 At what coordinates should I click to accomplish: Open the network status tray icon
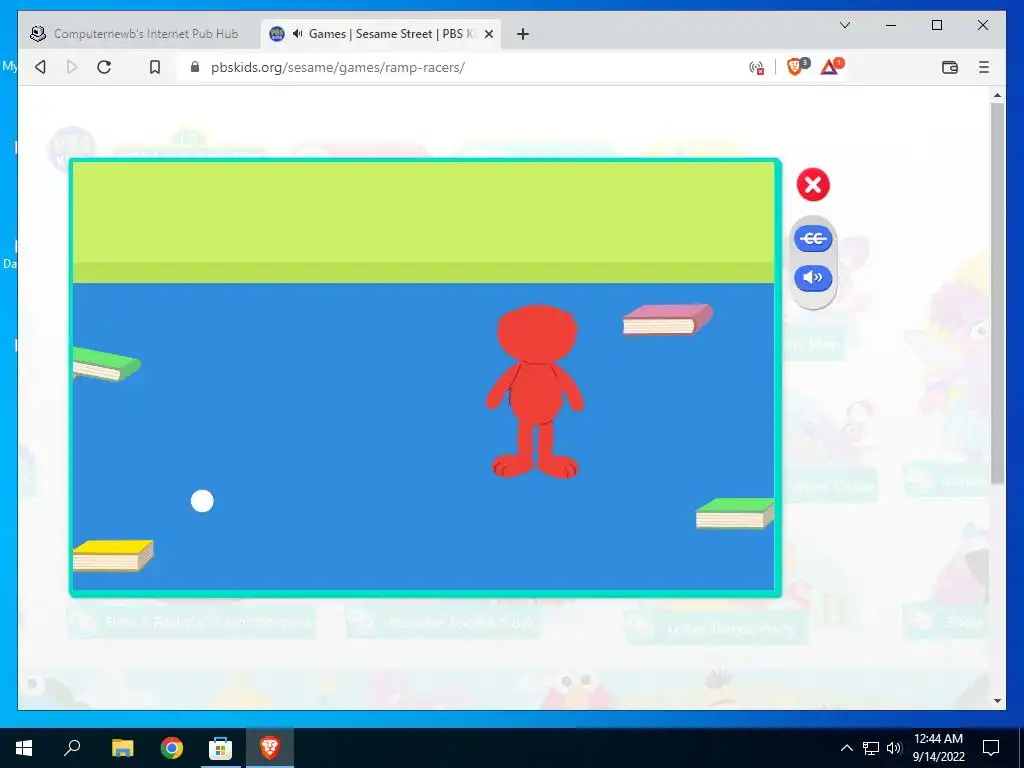[x=871, y=748]
